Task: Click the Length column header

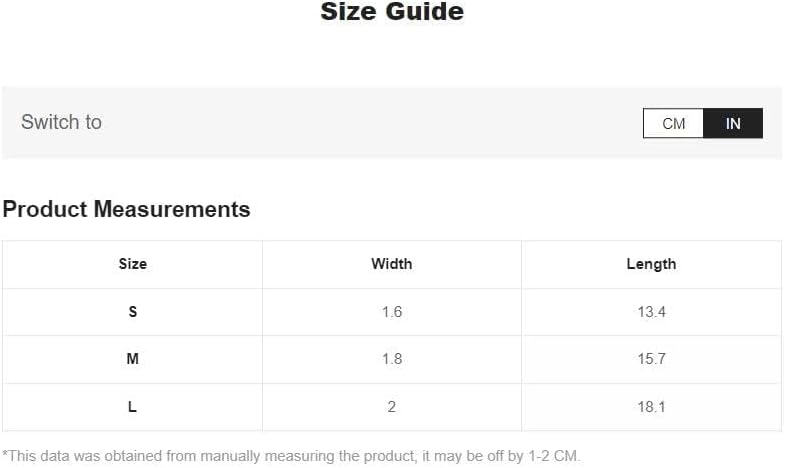Action: (651, 264)
